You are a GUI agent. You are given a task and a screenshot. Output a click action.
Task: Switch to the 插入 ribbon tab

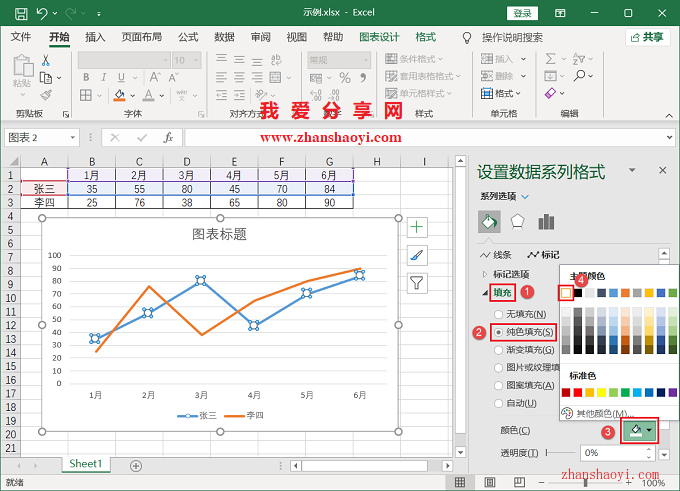(x=95, y=37)
